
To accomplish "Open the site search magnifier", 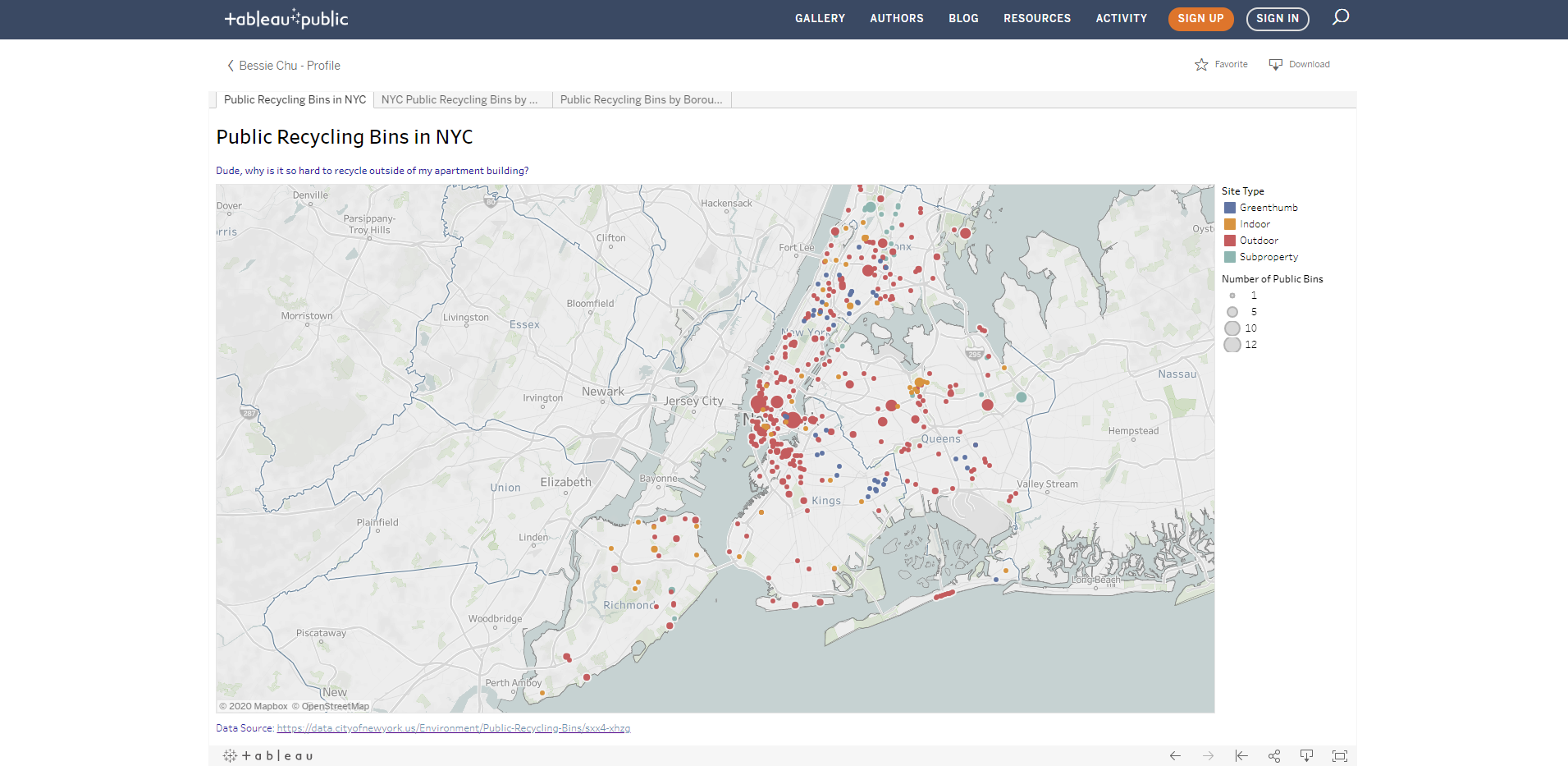I will click(1341, 17).
